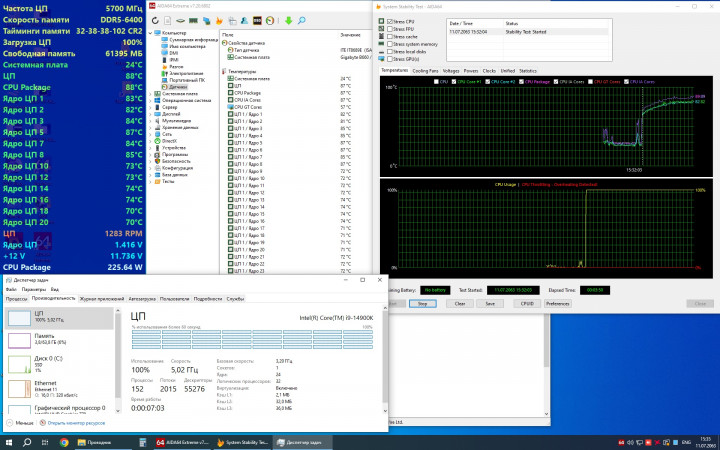The width and height of the screenshot is (720, 450).
Task: Open the resource monitor link
Action: click(76, 423)
